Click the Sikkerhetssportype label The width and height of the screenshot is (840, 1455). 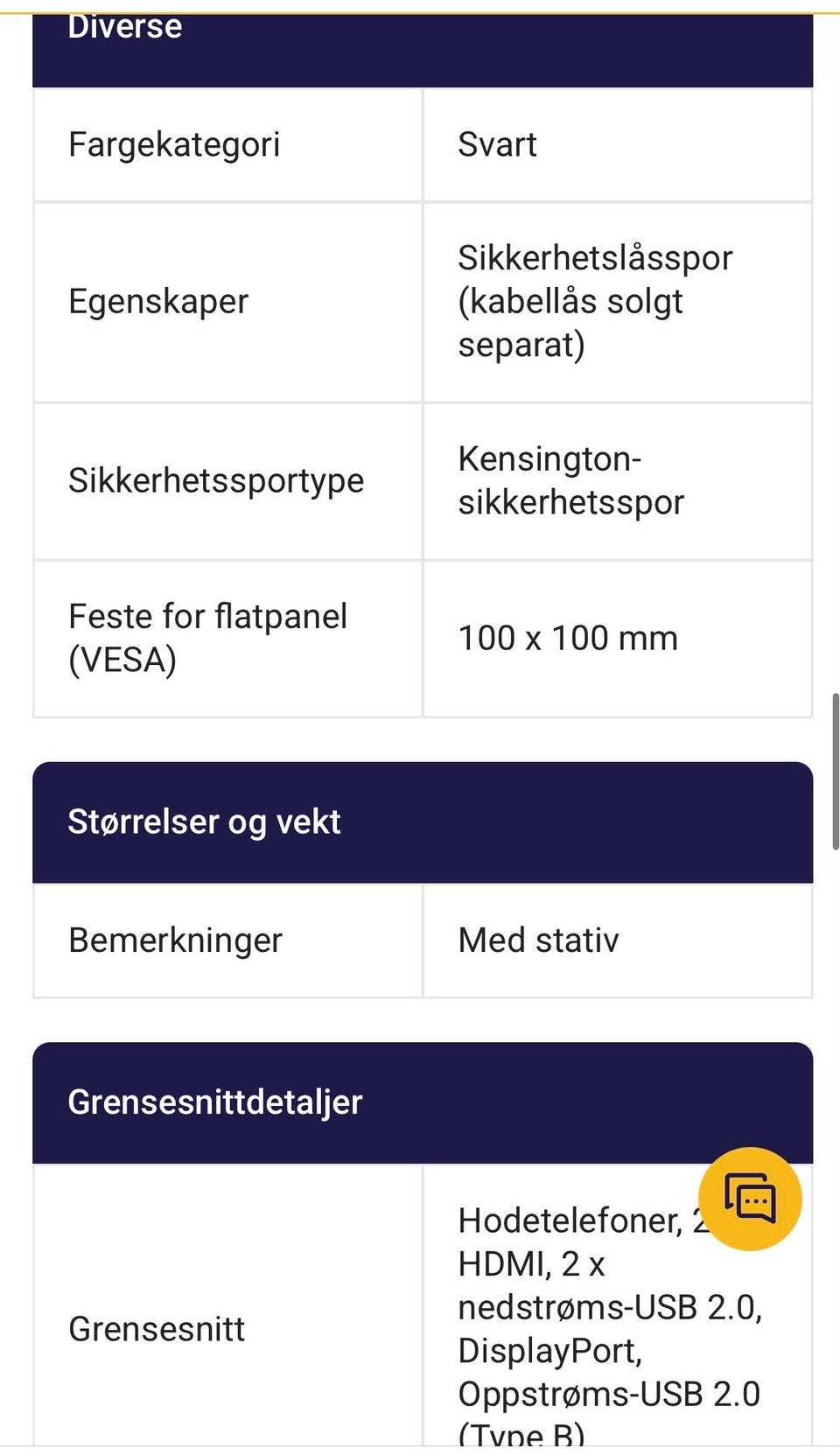(216, 481)
